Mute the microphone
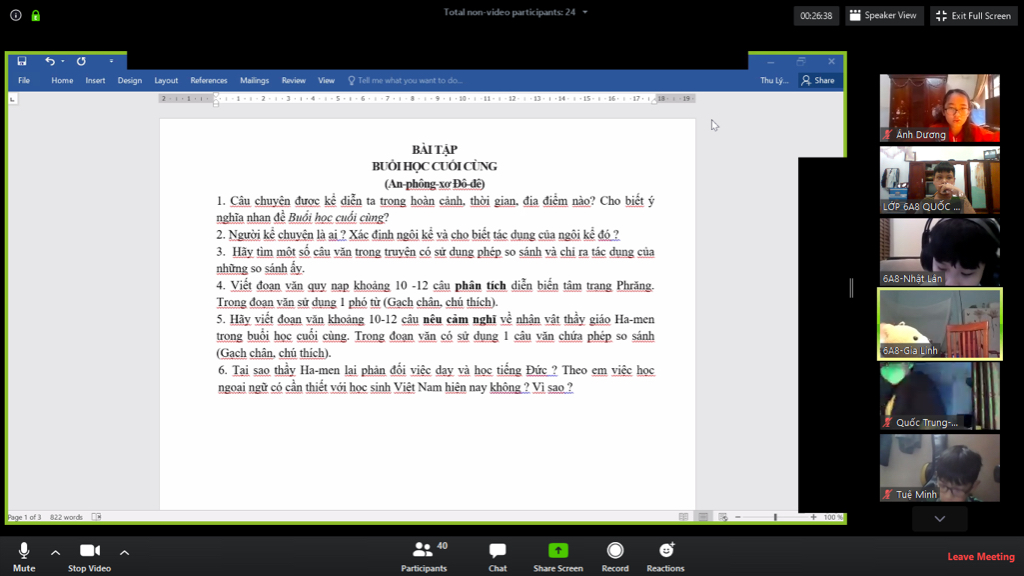Screen dimensions: 1024x576 (24, 556)
